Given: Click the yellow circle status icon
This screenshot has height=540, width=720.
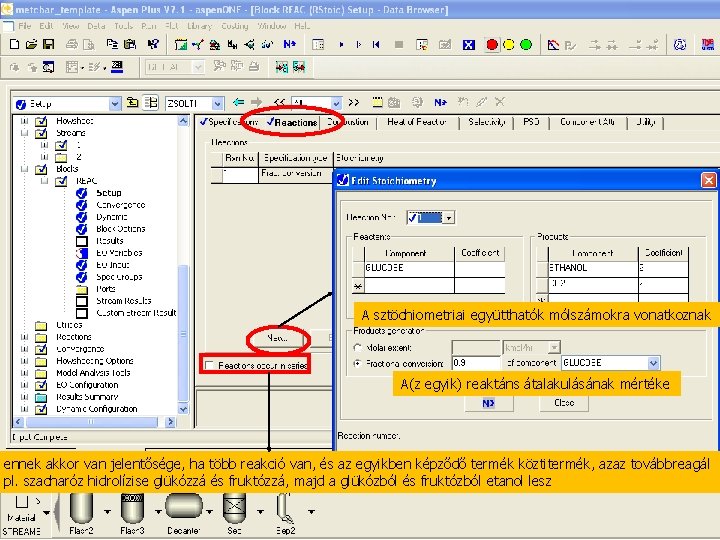Looking at the screenshot, I should 509,45.
